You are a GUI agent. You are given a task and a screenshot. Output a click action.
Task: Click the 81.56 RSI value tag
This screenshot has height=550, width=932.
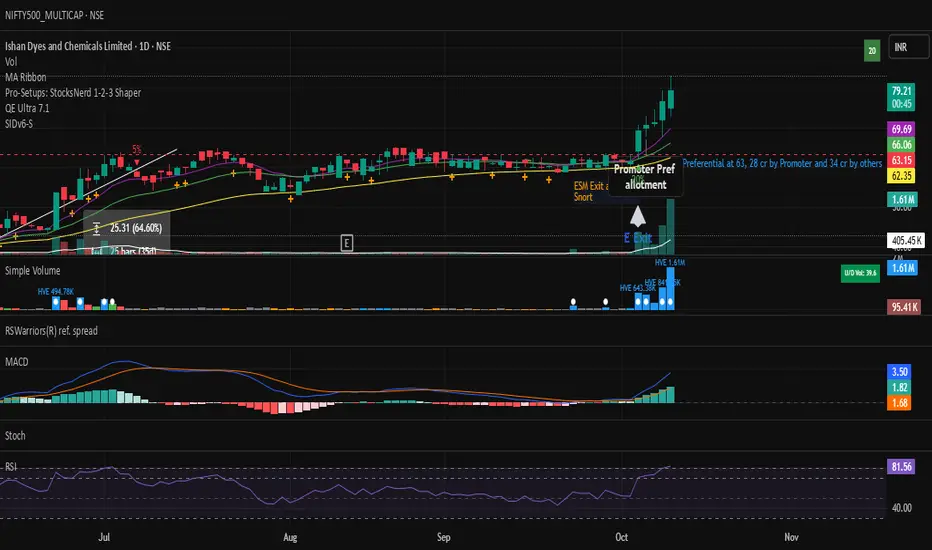pos(902,467)
